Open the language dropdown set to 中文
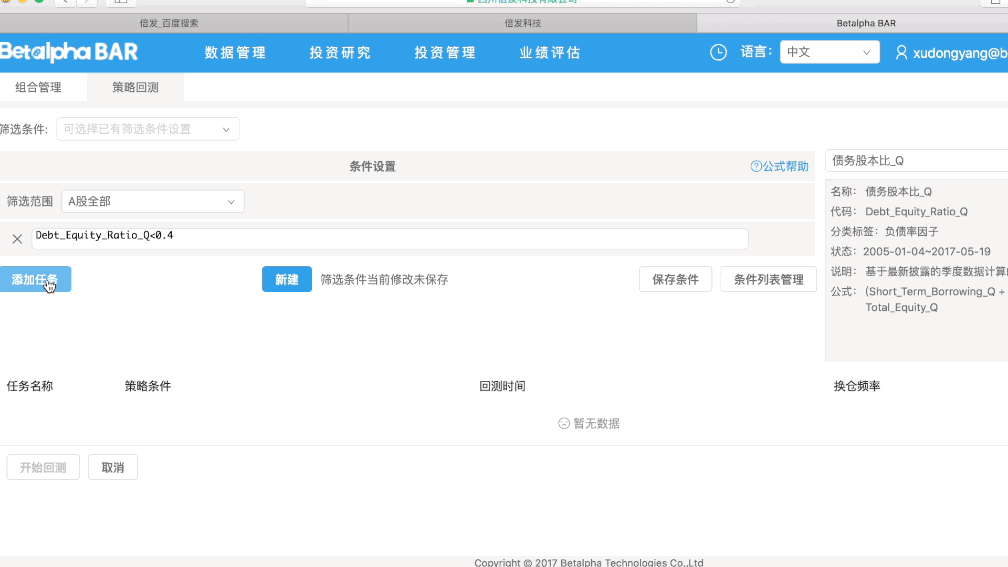Screen dimensions: 1008x567 [x=829, y=52]
